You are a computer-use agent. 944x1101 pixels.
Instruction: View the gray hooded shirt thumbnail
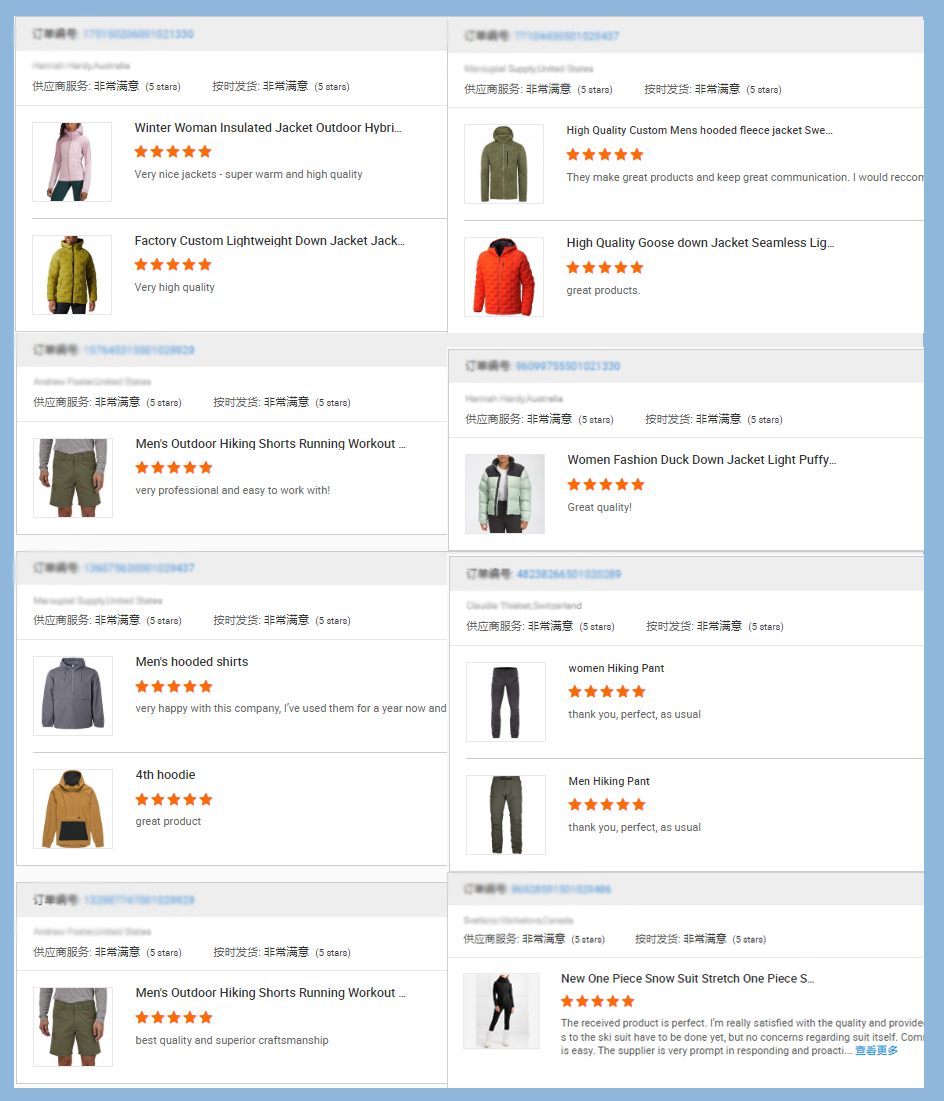pos(72,696)
